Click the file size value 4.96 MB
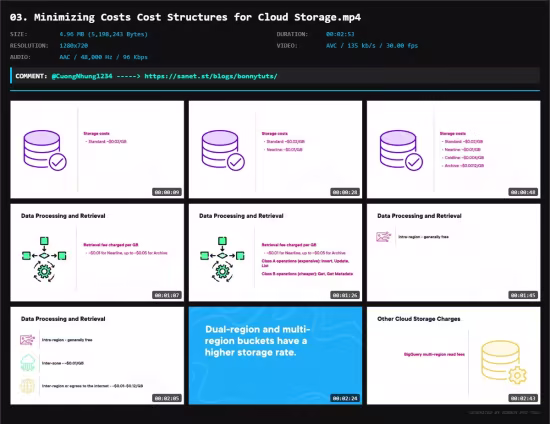 coord(103,34)
